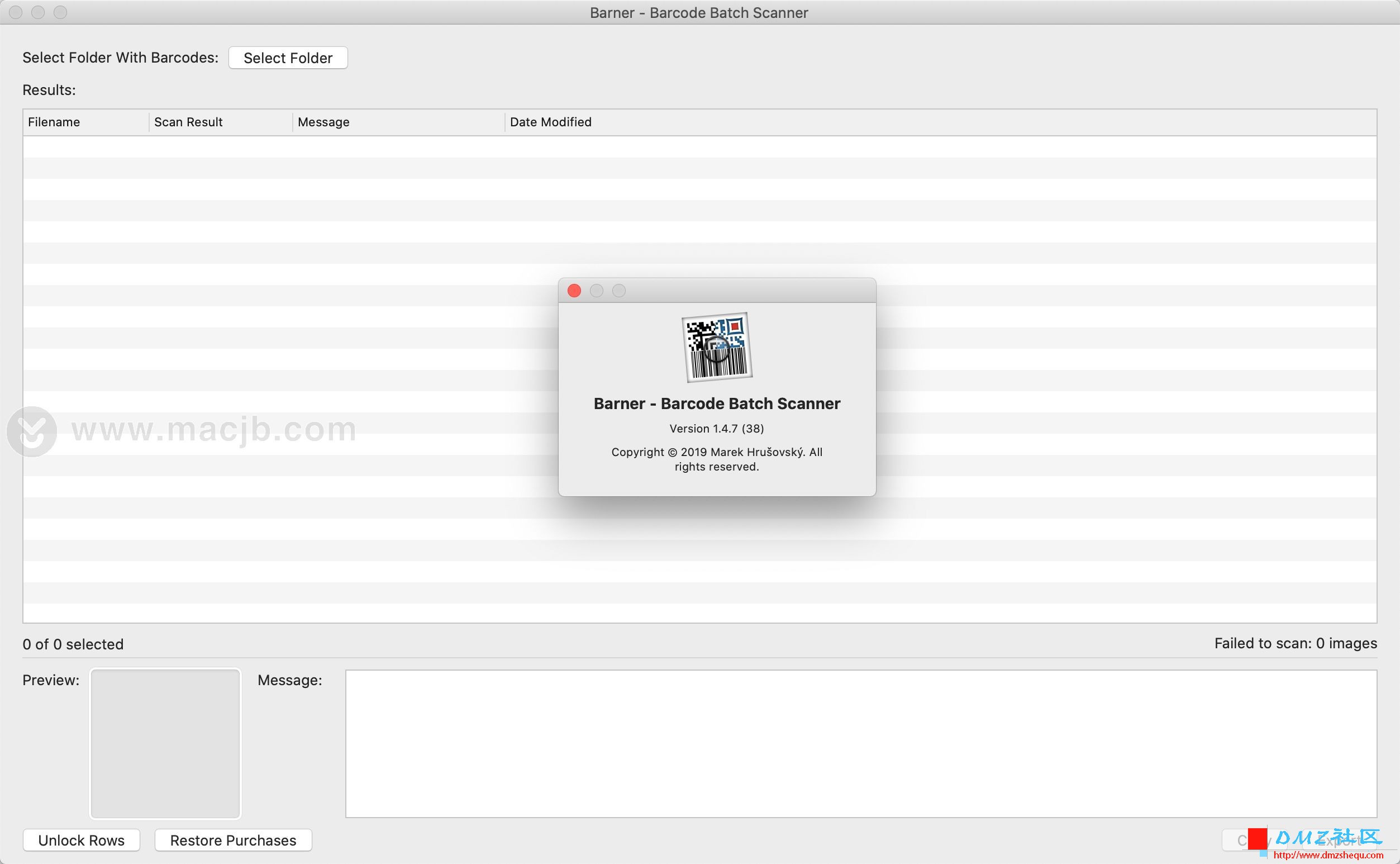Image resolution: width=1400 pixels, height=864 pixels.
Task: Click the main window title text
Action: (x=699, y=12)
